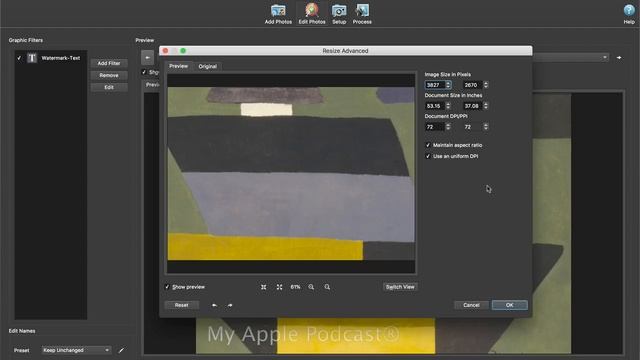Open the Keep Unchanged preset dropdown
The image size is (640, 360).
pyautogui.click(x=76, y=350)
